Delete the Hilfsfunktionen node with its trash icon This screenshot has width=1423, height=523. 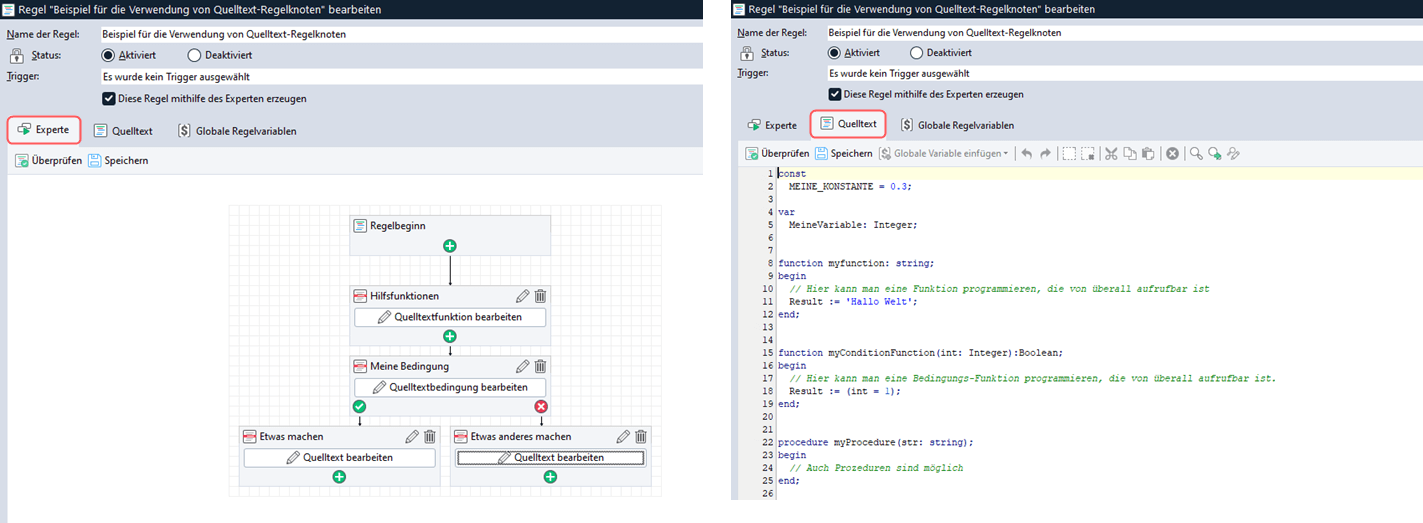540,296
